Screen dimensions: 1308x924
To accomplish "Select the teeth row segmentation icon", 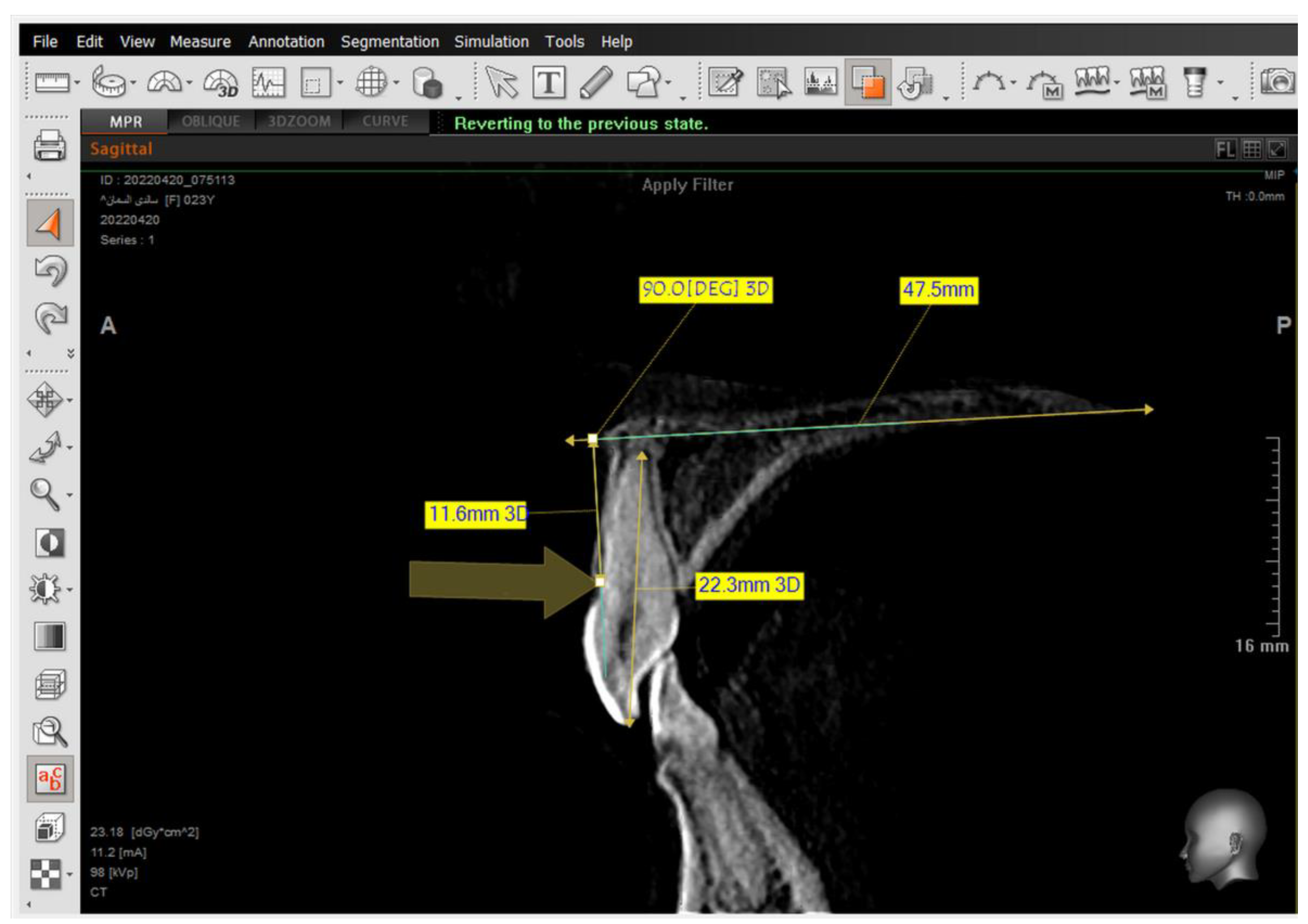I will pyautogui.click(x=1093, y=81).
